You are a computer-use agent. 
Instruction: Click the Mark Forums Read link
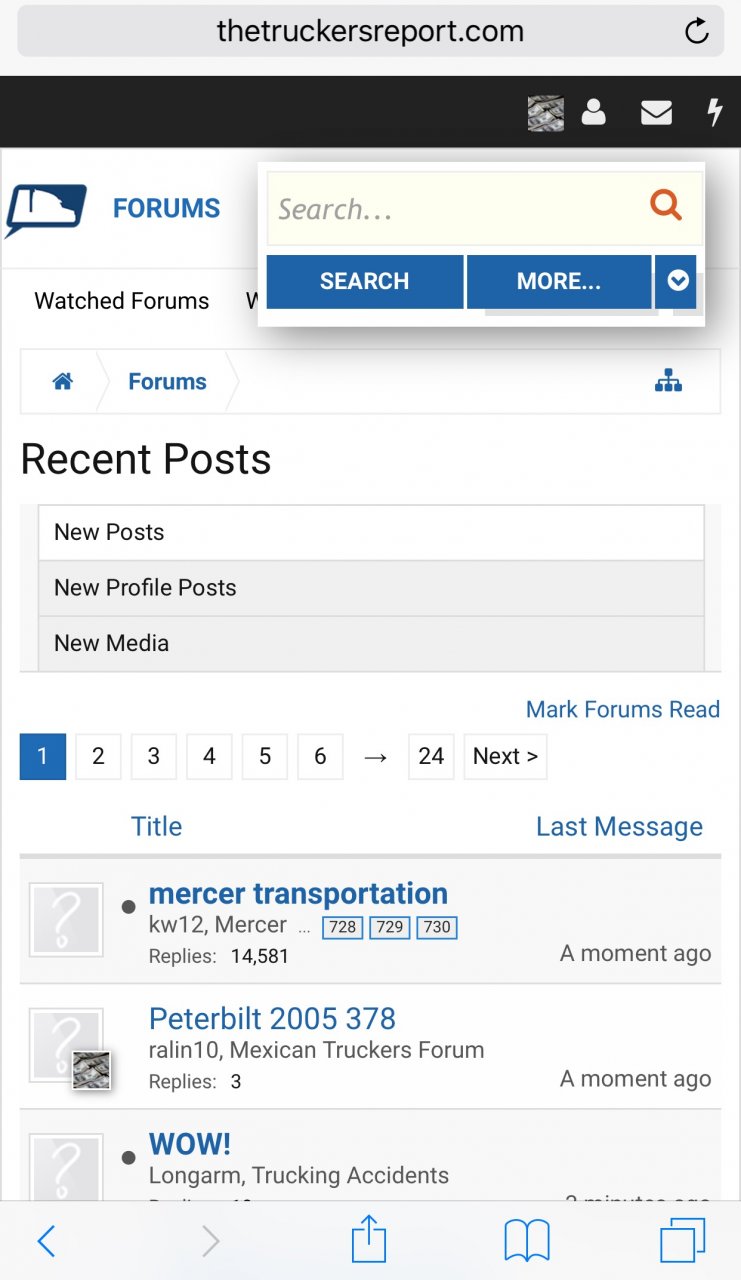[x=622, y=709]
